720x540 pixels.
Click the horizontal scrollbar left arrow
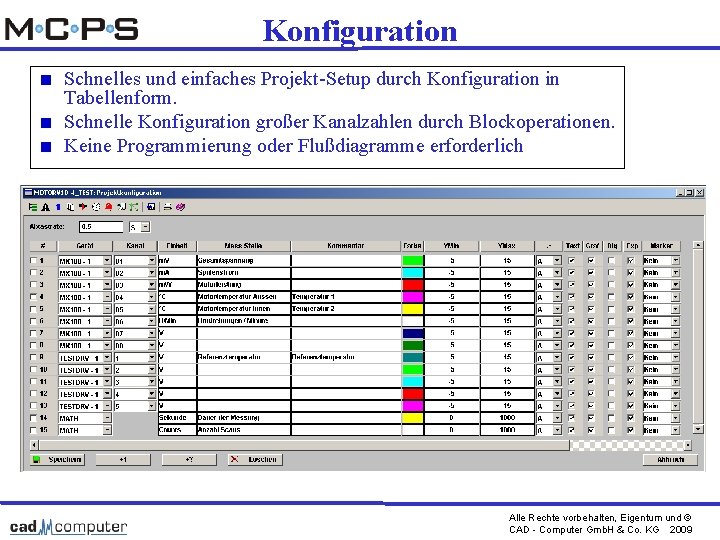pos(34,444)
